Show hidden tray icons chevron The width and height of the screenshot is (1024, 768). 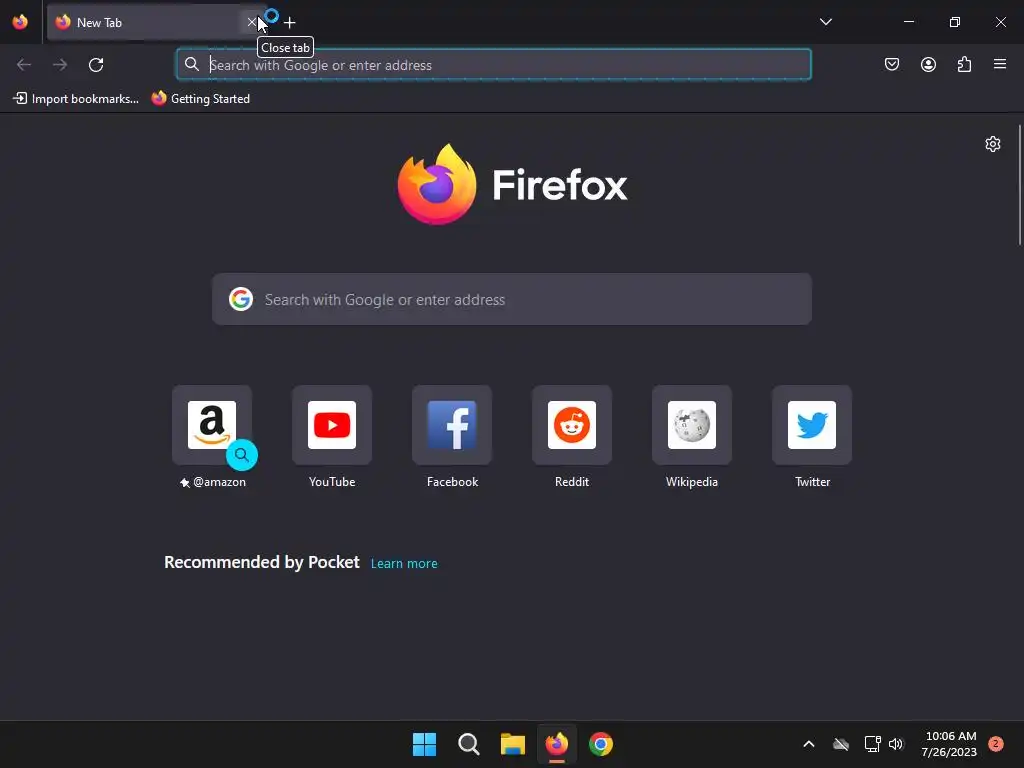(x=808, y=744)
